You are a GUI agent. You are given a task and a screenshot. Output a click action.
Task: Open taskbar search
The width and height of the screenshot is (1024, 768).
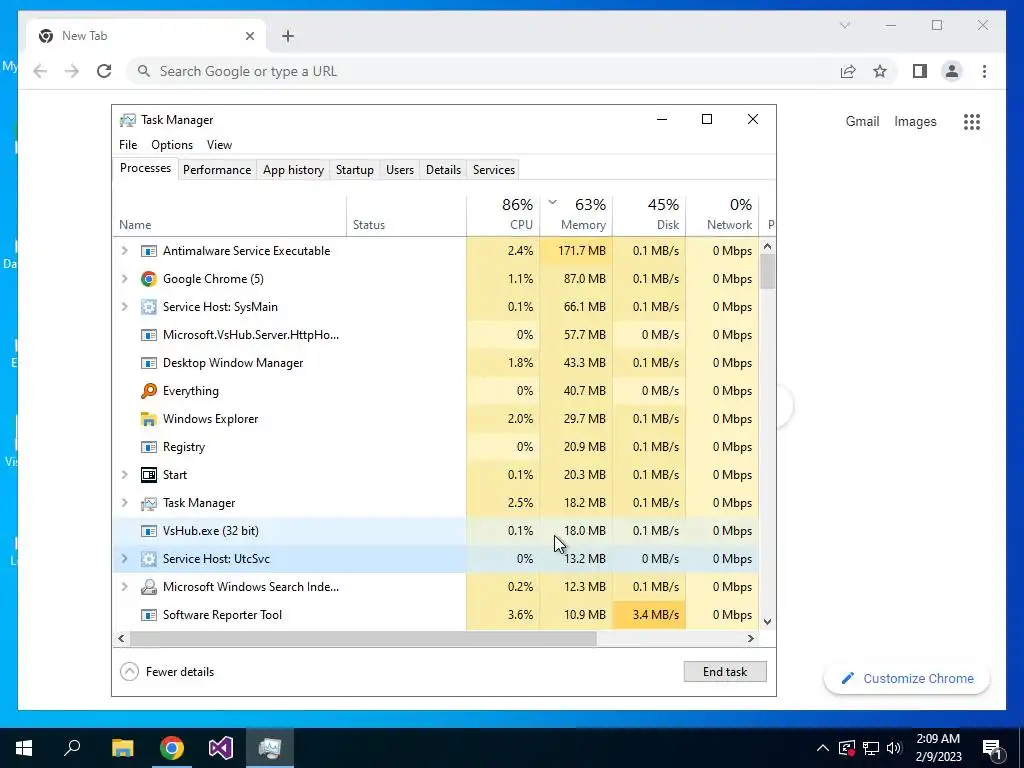pyautogui.click(x=72, y=748)
